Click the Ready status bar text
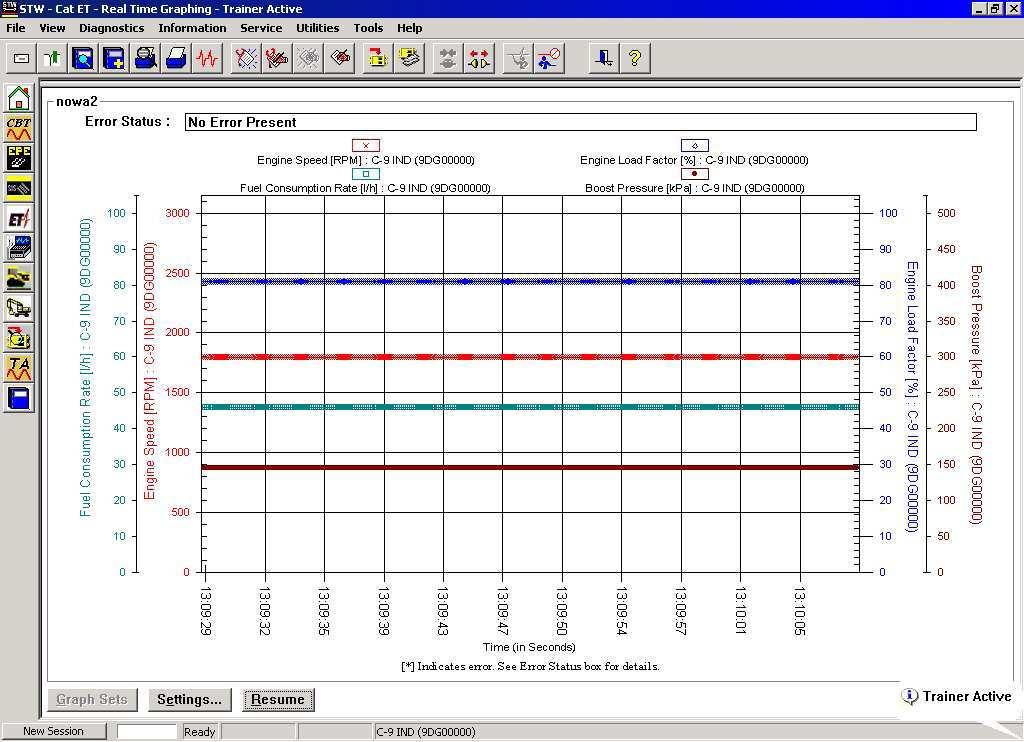 pyautogui.click(x=199, y=732)
